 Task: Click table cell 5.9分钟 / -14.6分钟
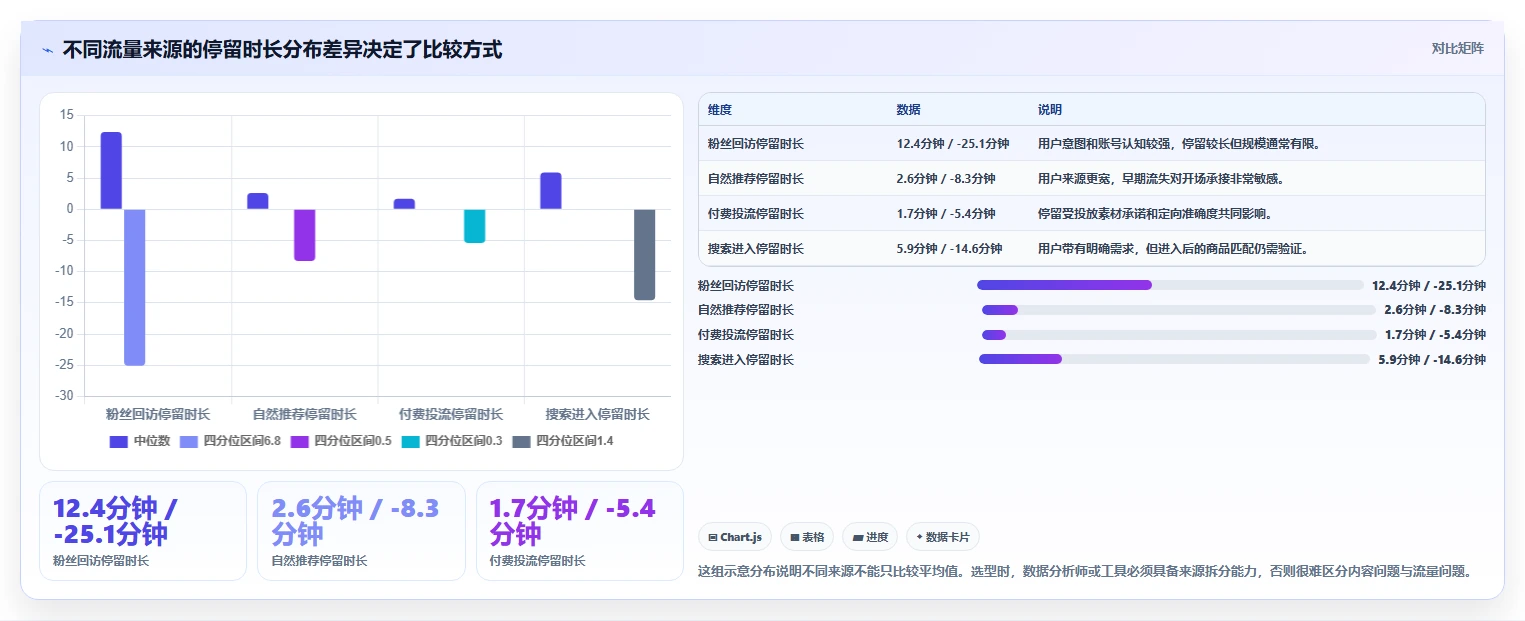[x=950, y=249]
